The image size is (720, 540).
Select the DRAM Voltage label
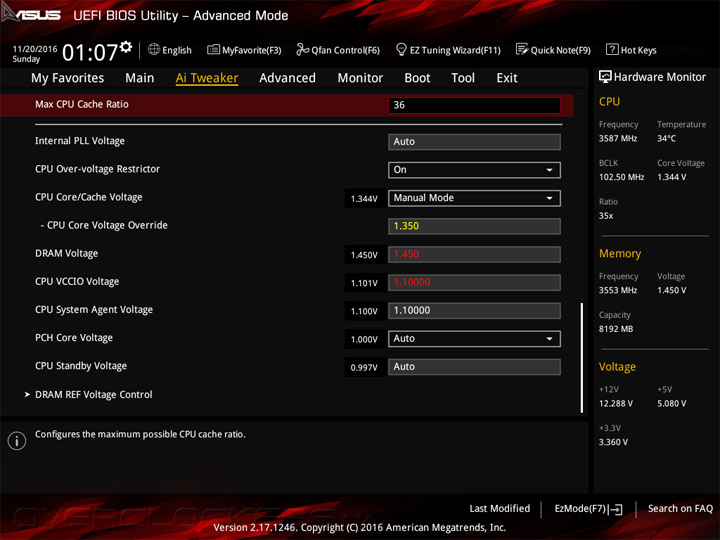67,253
